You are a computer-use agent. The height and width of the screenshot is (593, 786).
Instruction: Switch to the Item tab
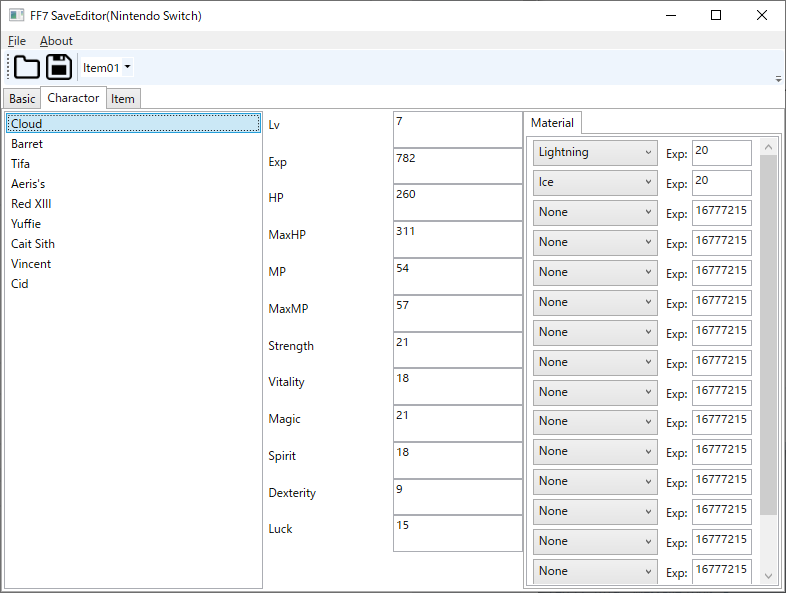[x=123, y=99]
